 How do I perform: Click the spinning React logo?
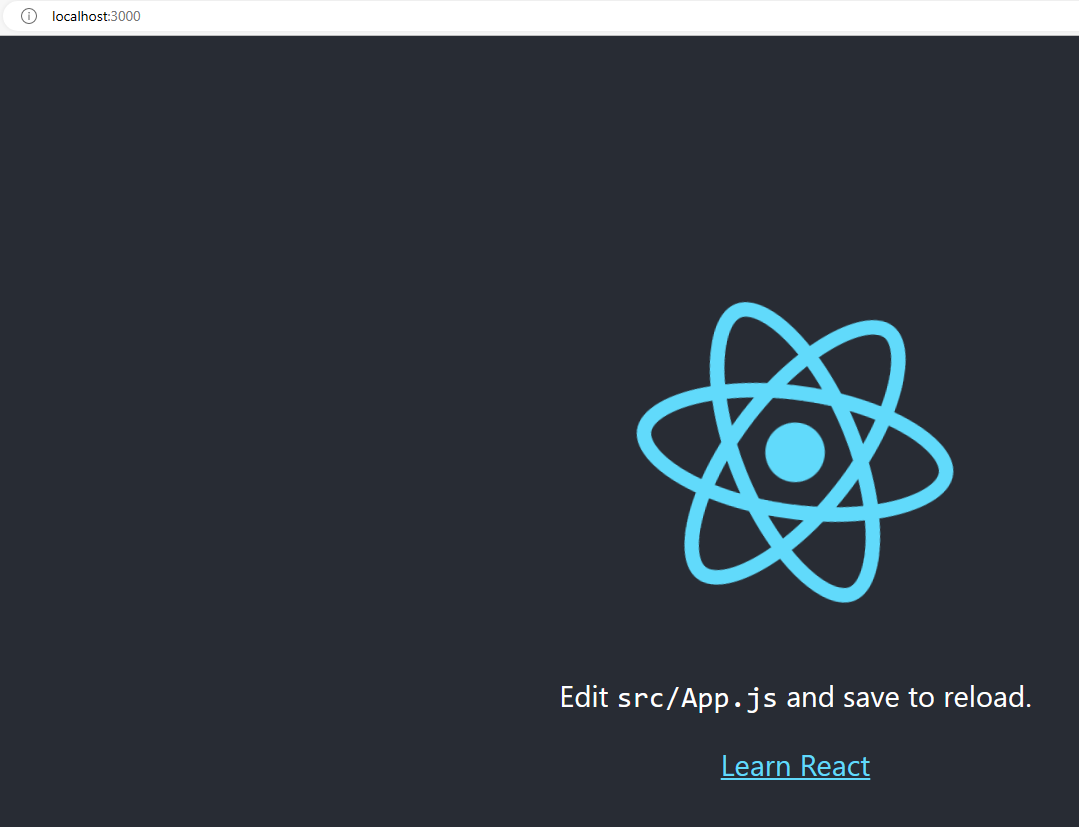pos(795,452)
